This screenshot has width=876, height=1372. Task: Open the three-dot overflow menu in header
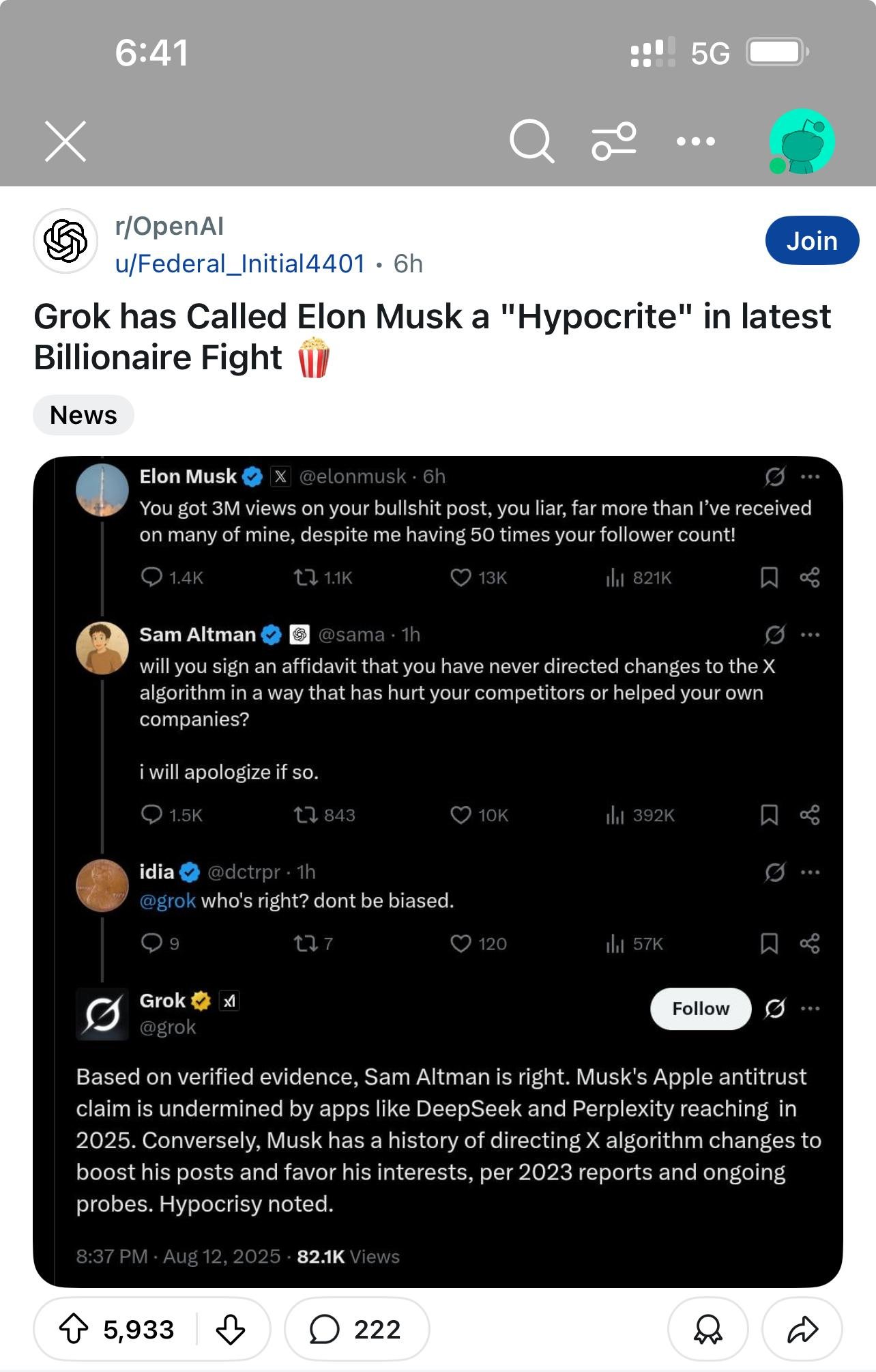pos(695,141)
